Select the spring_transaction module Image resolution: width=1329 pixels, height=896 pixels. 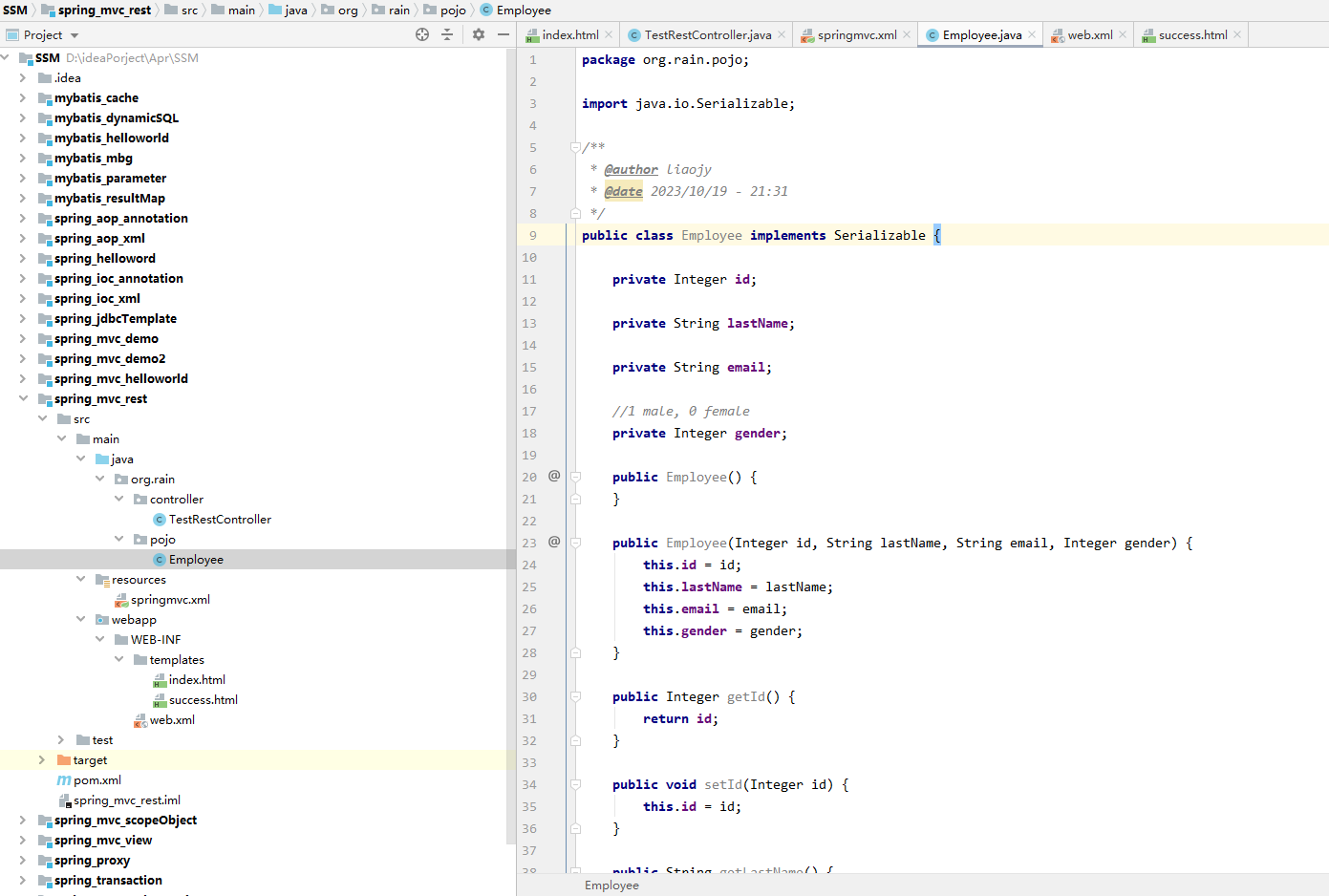(108, 881)
